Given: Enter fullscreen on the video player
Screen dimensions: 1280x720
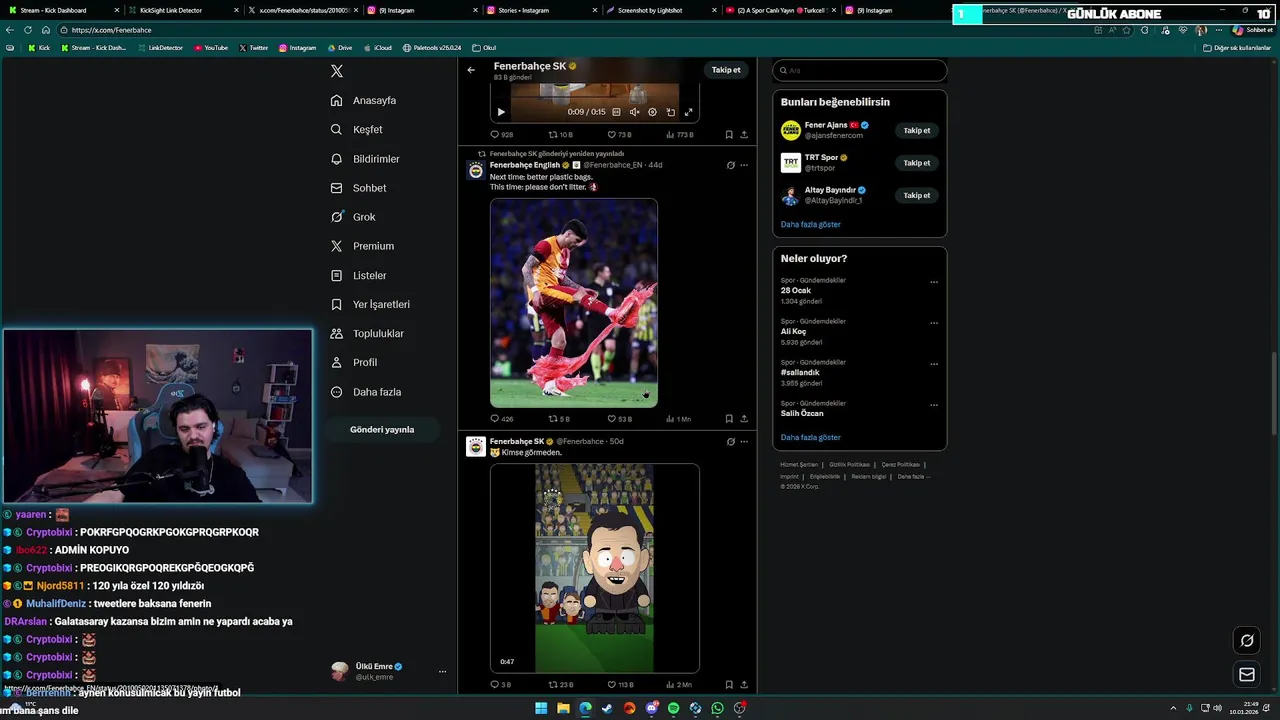Looking at the screenshot, I should pyautogui.click(x=688, y=112).
